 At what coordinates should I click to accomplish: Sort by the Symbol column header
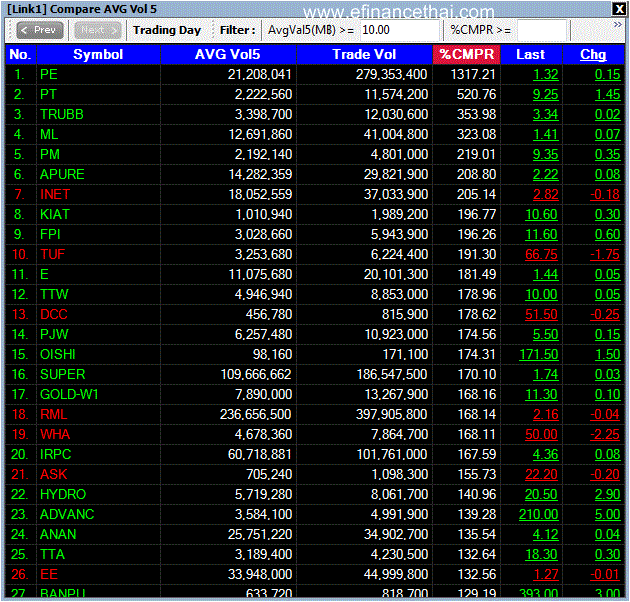(98, 54)
